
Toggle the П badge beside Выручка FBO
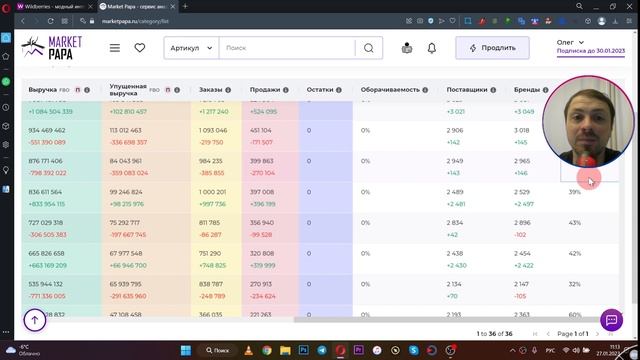point(78,90)
